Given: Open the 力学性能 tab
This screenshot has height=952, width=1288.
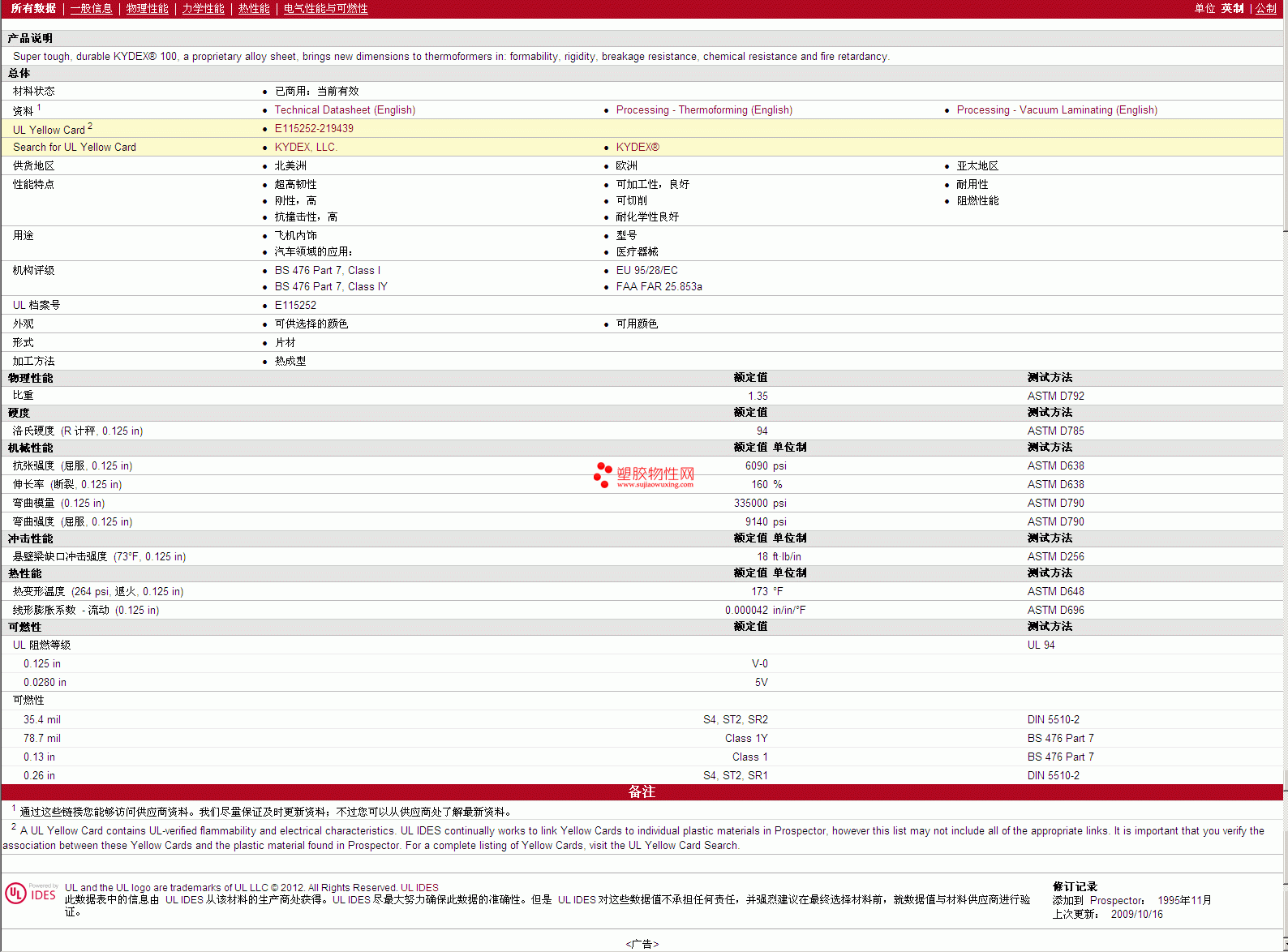Looking at the screenshot, I should click(203, 8).
